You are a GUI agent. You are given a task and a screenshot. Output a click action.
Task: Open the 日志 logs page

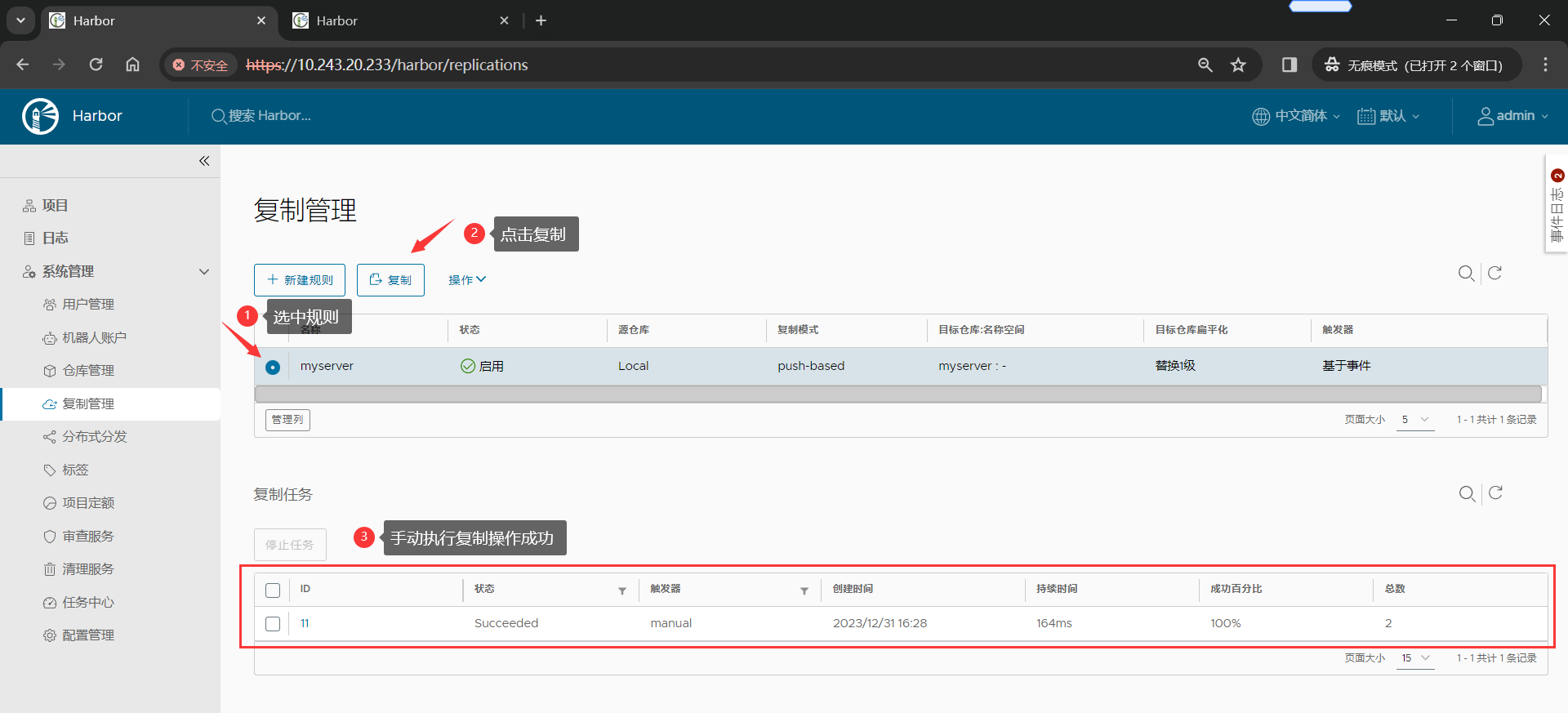click(x=55, y=238)
